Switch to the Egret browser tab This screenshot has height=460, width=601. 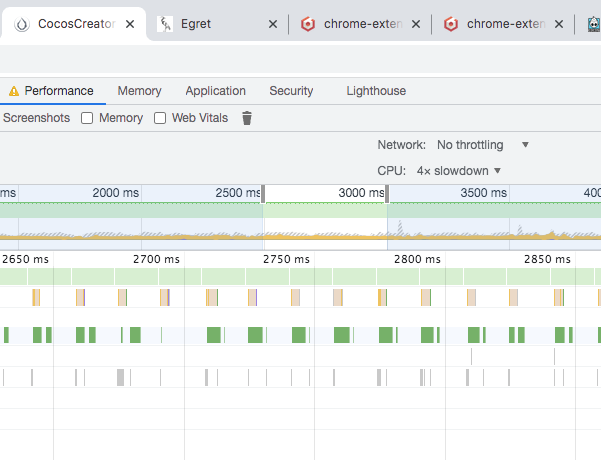point(210,23)
